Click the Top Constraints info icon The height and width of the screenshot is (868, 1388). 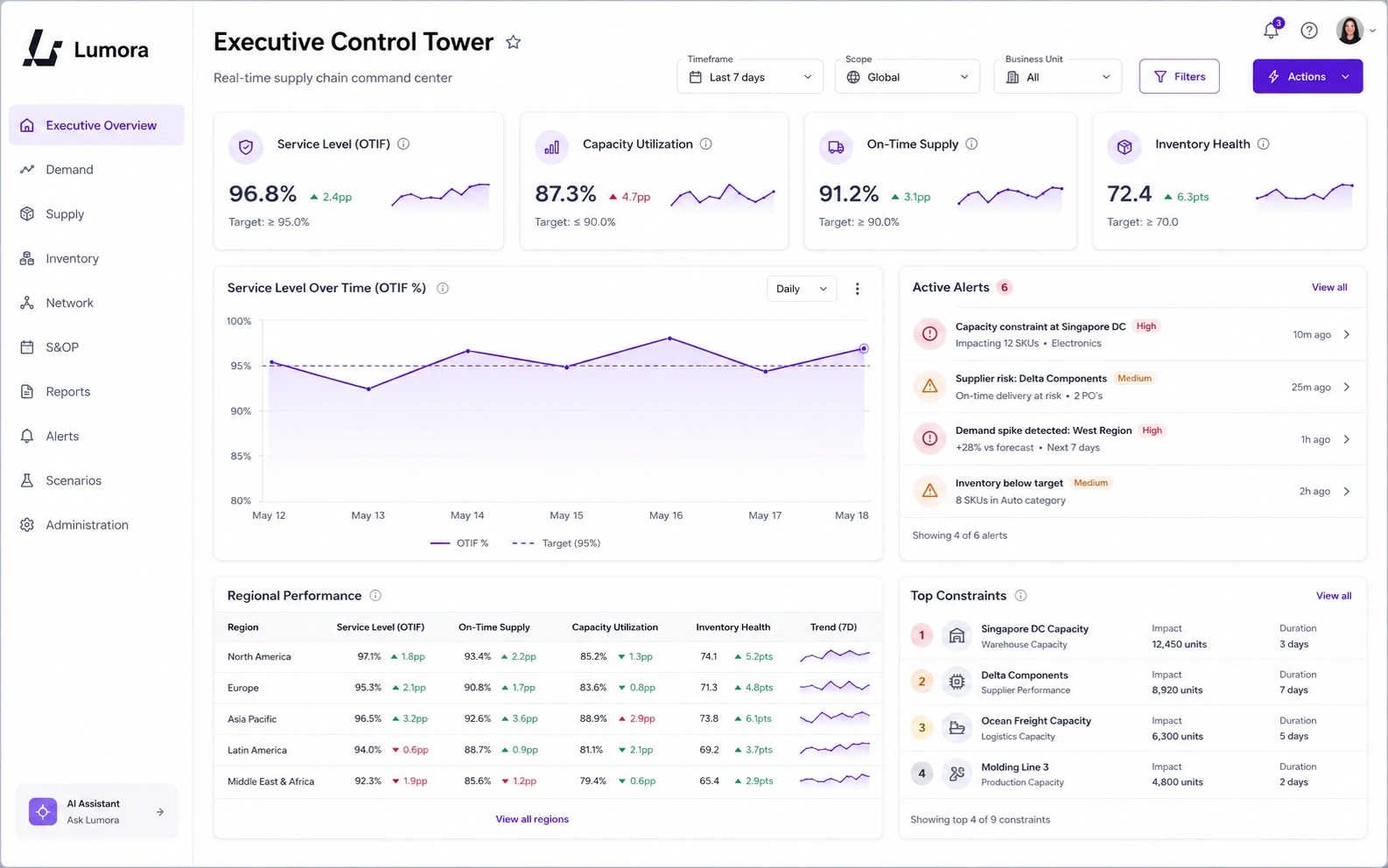point(1020,596)
